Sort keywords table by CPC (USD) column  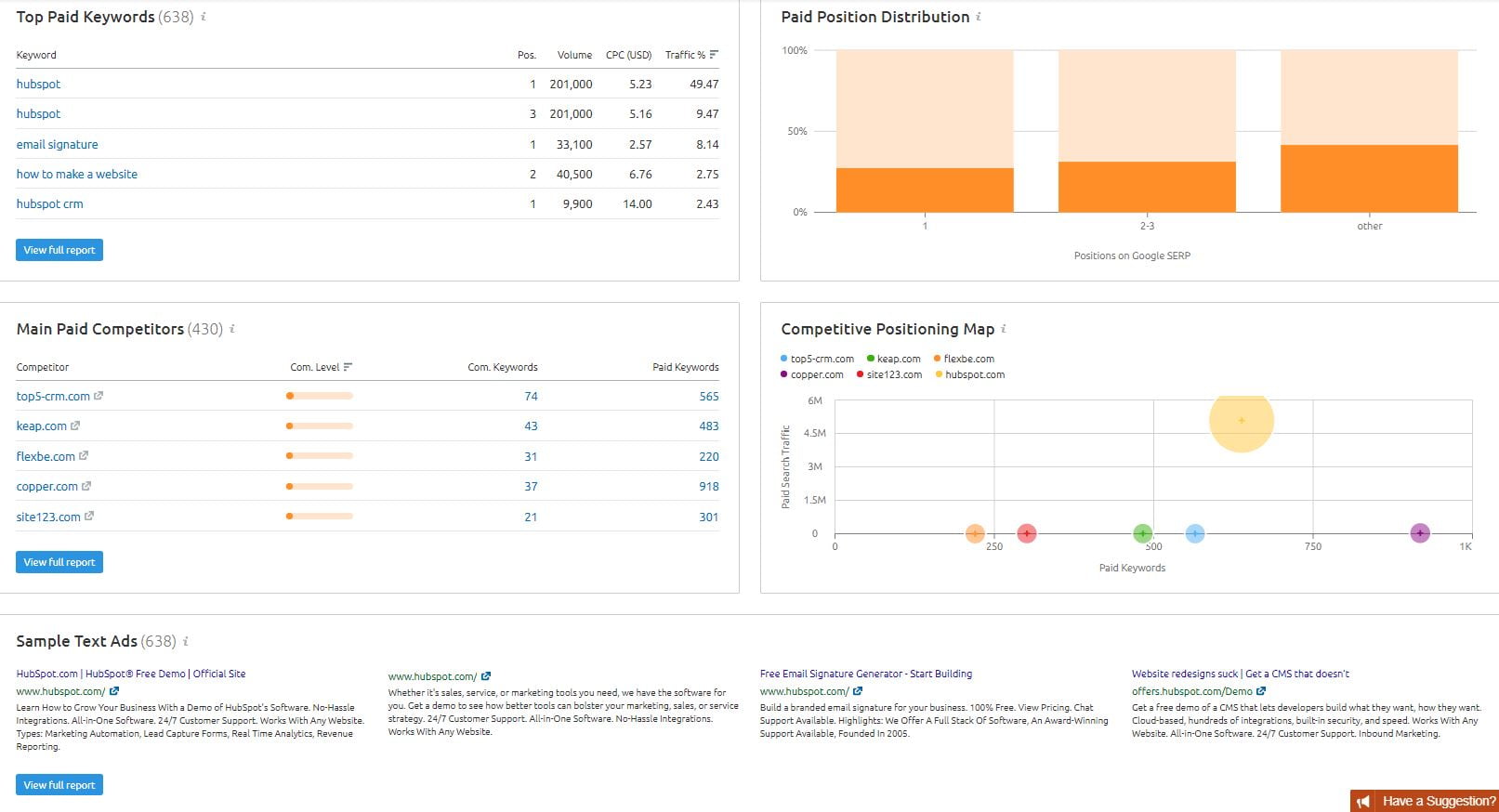629,55
